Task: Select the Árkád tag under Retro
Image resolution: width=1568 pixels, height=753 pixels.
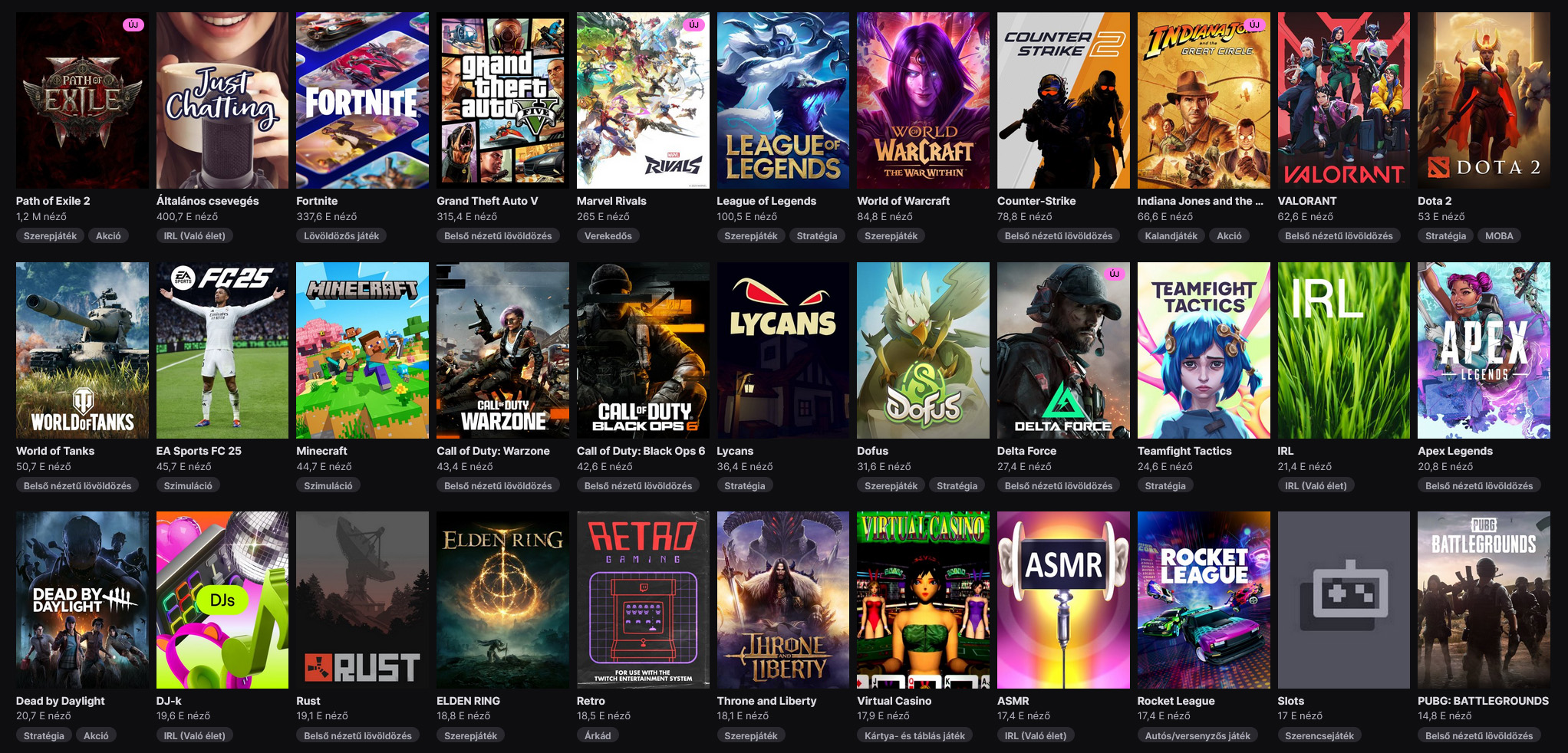Action: coord(598,736)
